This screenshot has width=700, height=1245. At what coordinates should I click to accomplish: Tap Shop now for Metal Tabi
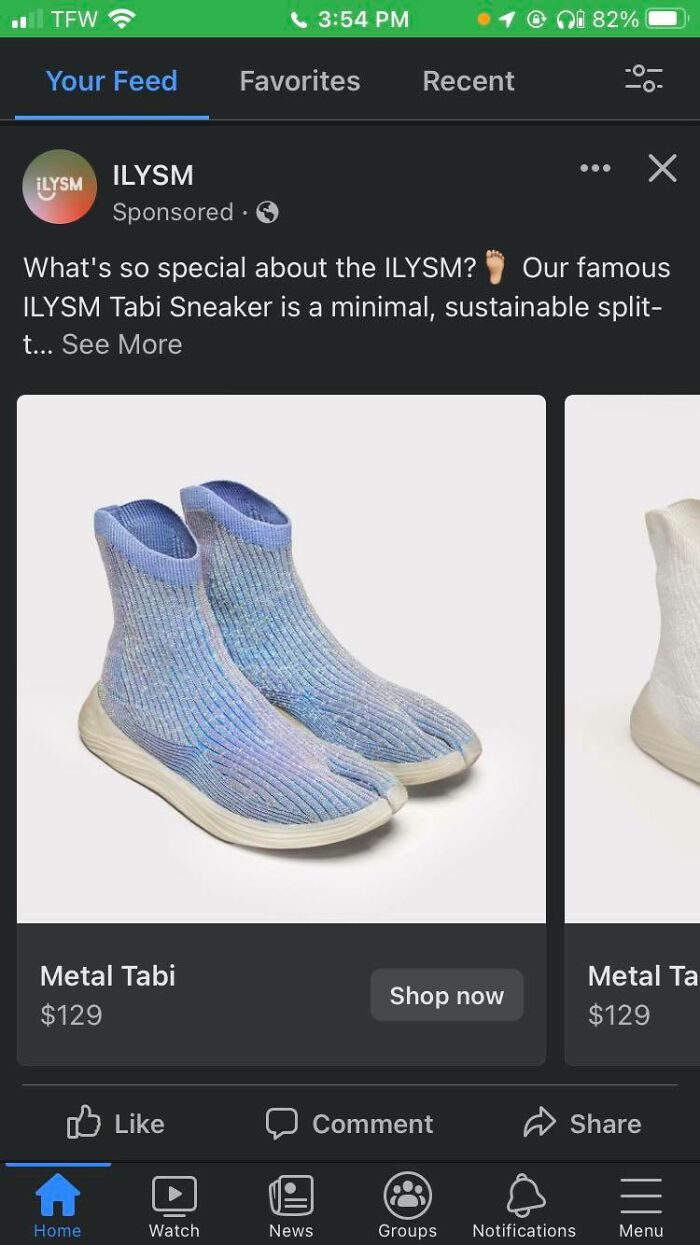click(x=447, y=995)
